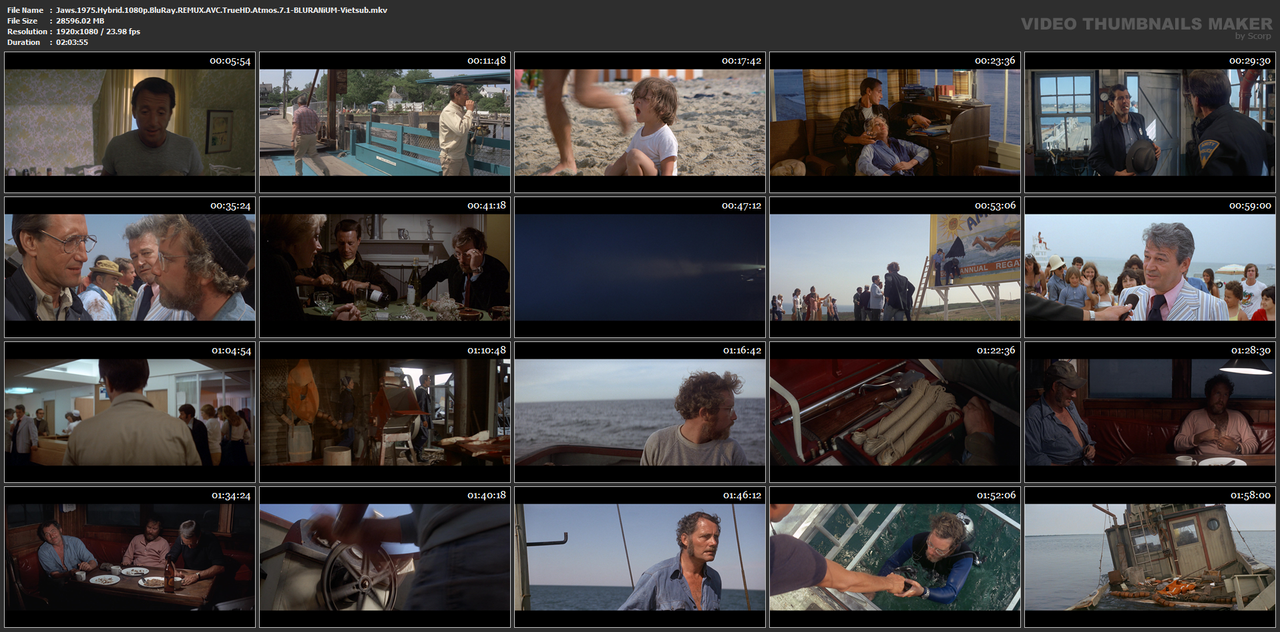Select the thumbnail timestamped 00:23:36
The height and width of the screenshot is (632, 1280).
(x=895, y=122)
